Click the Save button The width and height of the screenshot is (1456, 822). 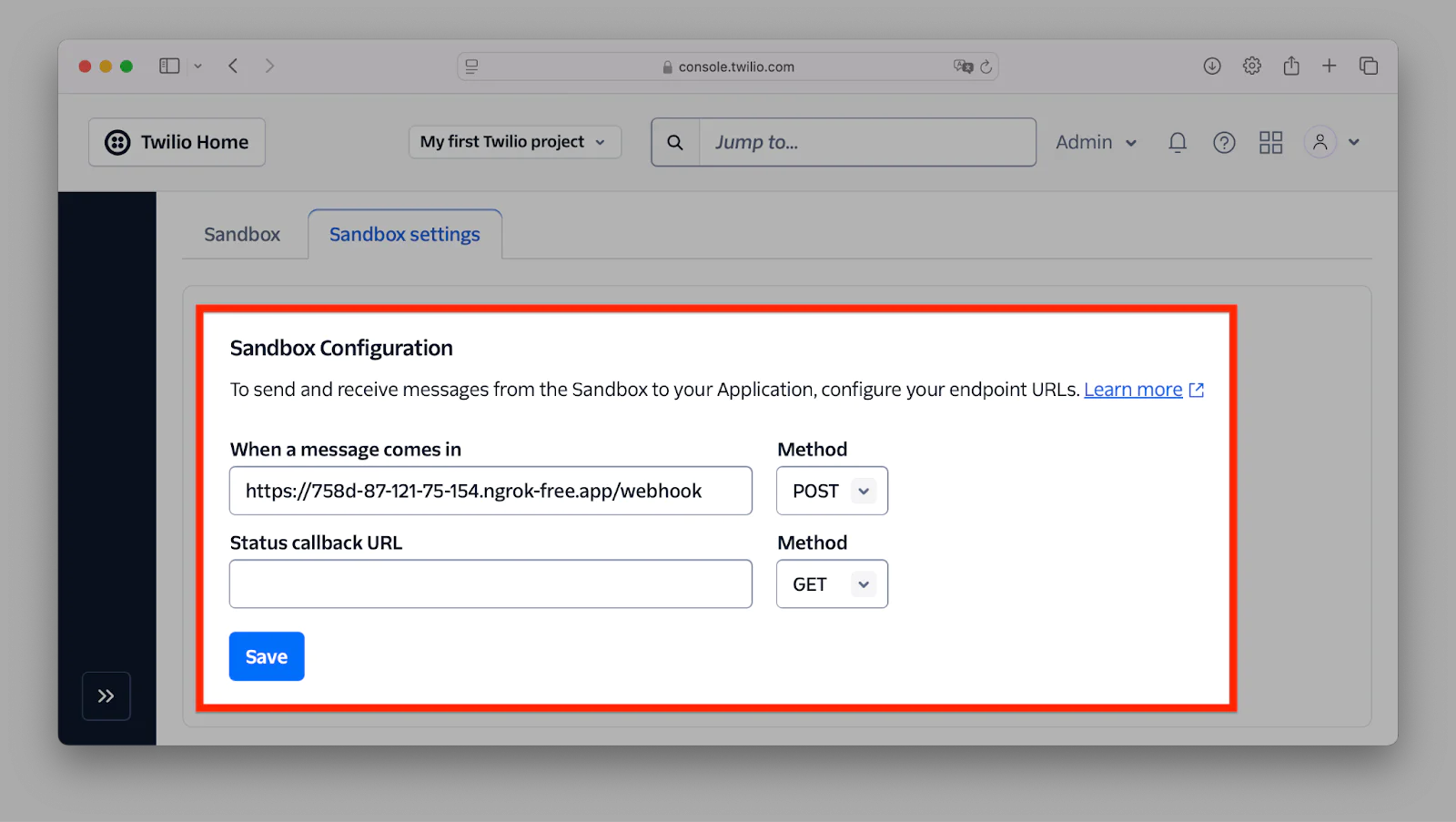pos(267,656)
